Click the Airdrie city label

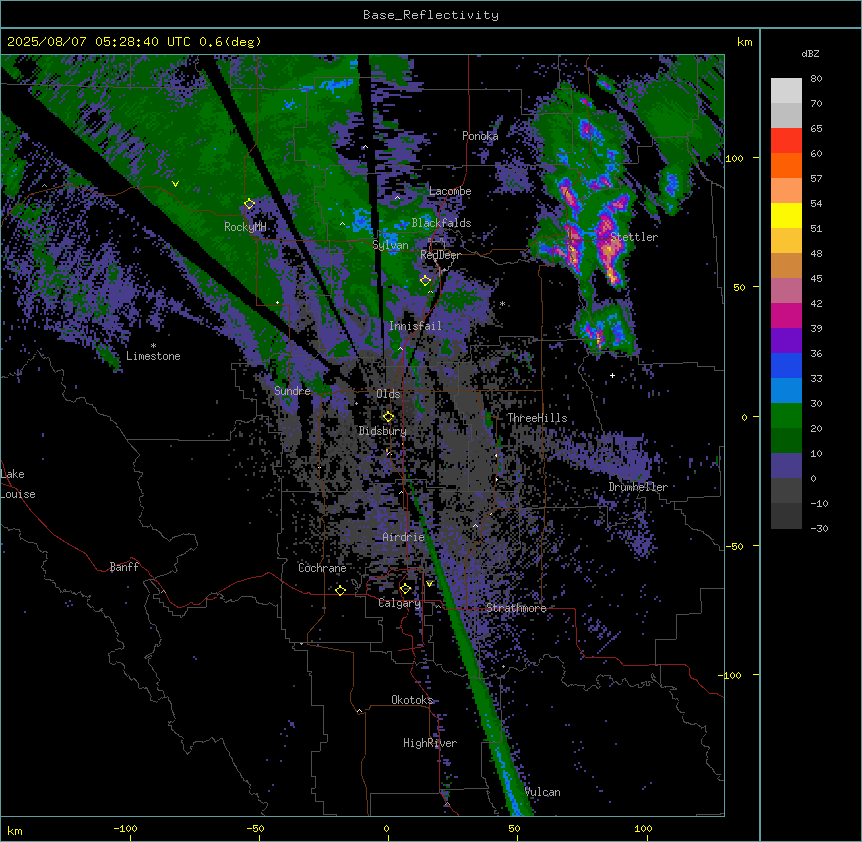pos(404,537)
